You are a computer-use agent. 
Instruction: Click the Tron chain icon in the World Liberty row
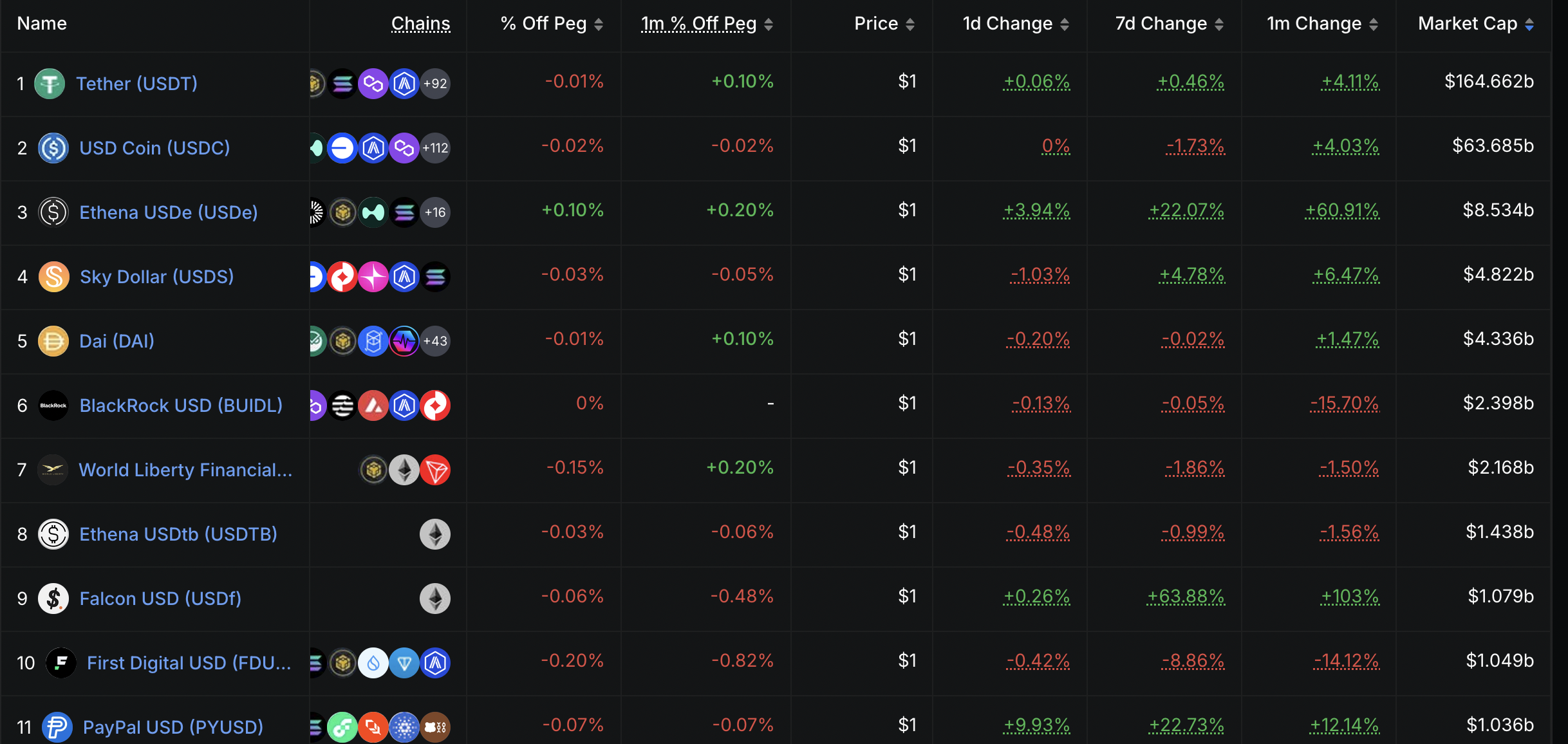coord(435,470)
